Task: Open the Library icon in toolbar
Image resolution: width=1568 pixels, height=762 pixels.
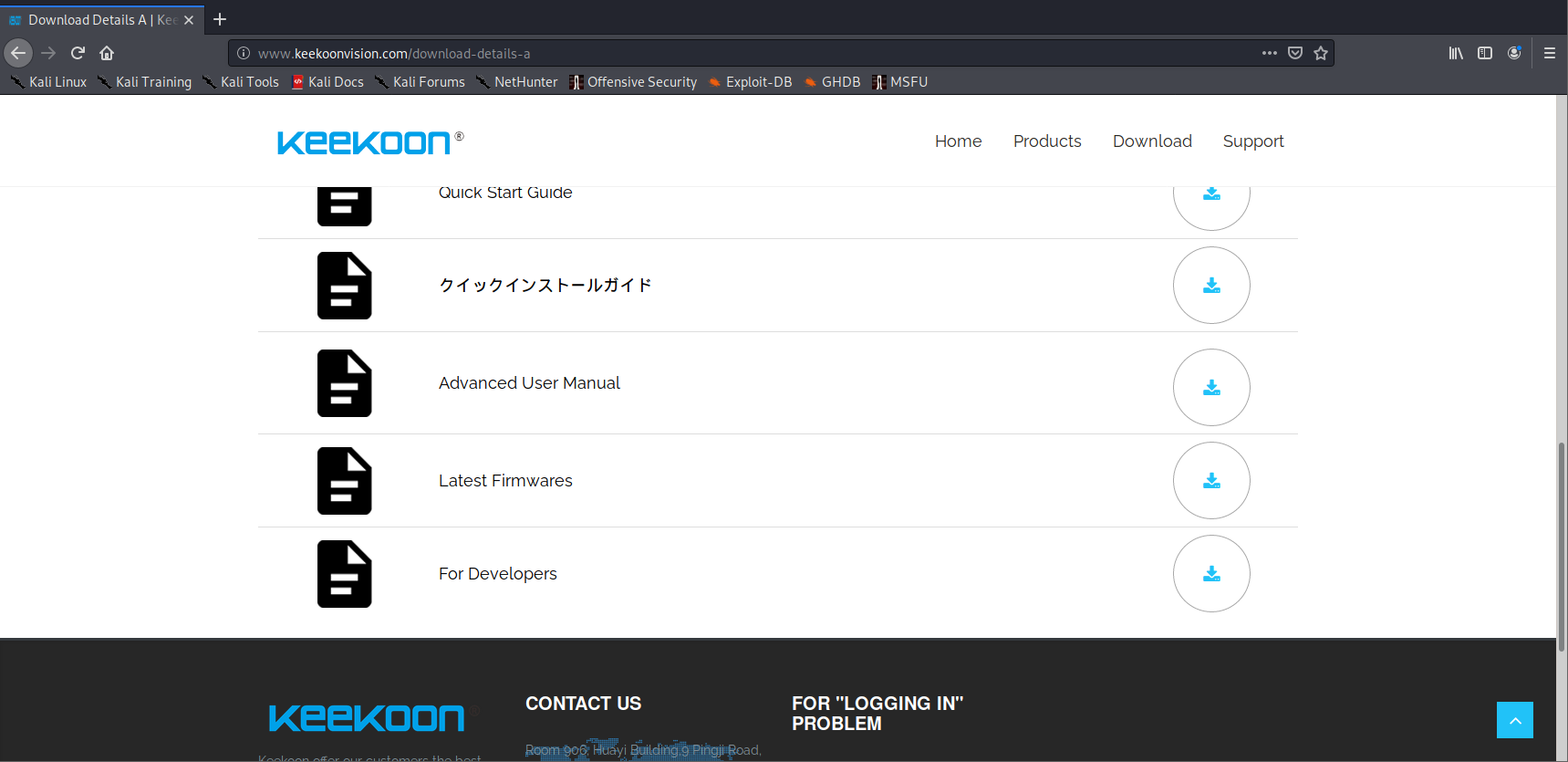Action: 1456,53
